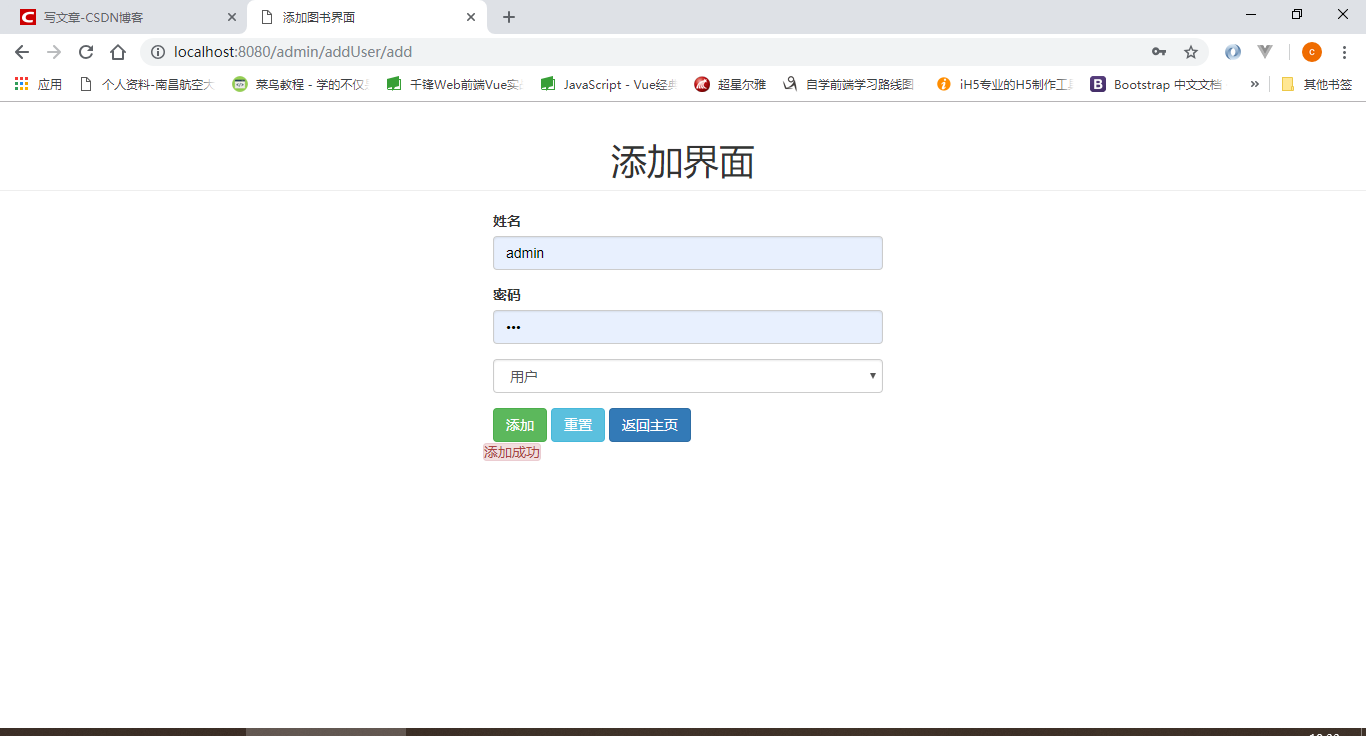This screenshot has width=1366, height=736.
Task: Click the 添加 submit button
Action: tap(519, 424)
